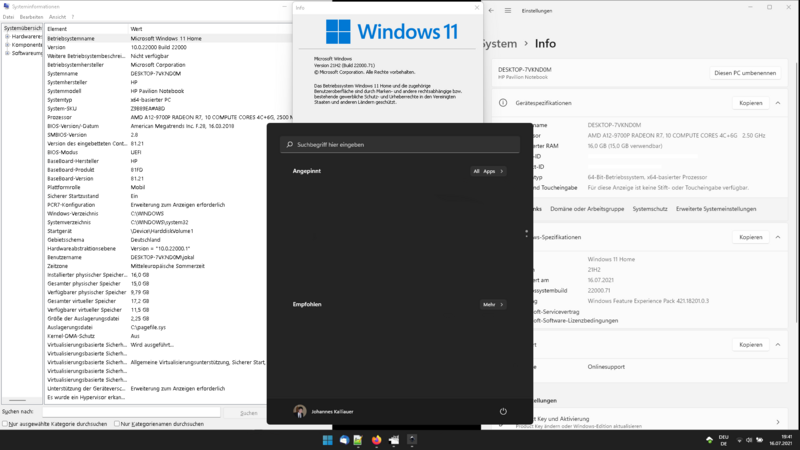Screen dimensions: 800x450
Task: Click the DESKTOP-7VKND0M heading in Einstellungen
Action: 524,70
